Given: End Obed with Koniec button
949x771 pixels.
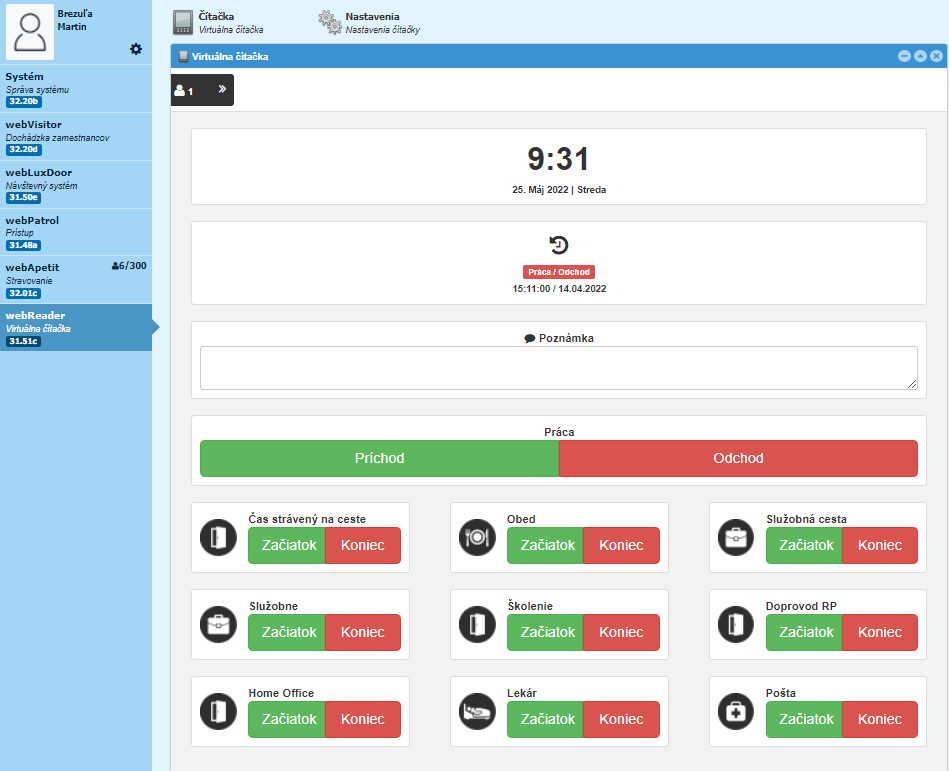Looking at the screenshot, I should [x=622, y=545].
